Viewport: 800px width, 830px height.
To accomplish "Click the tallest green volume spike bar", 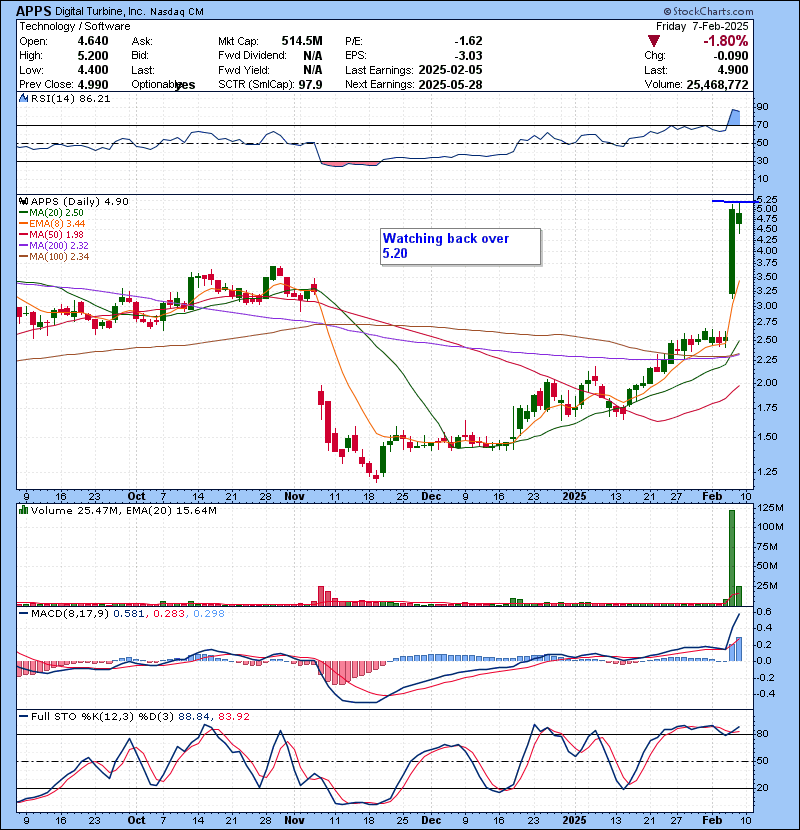I will pyautogui.click(x=732, y=557).
